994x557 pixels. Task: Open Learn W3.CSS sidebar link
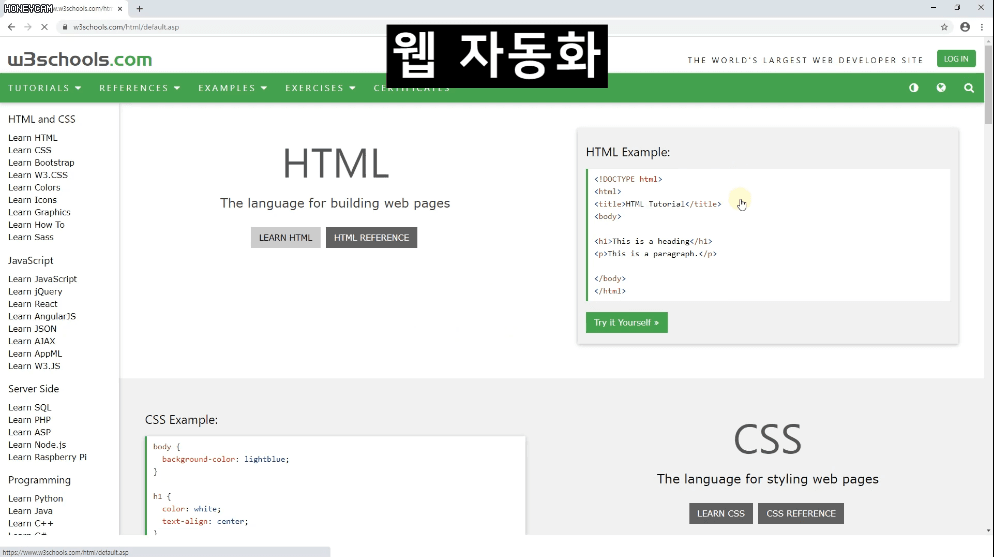(38, 175)
